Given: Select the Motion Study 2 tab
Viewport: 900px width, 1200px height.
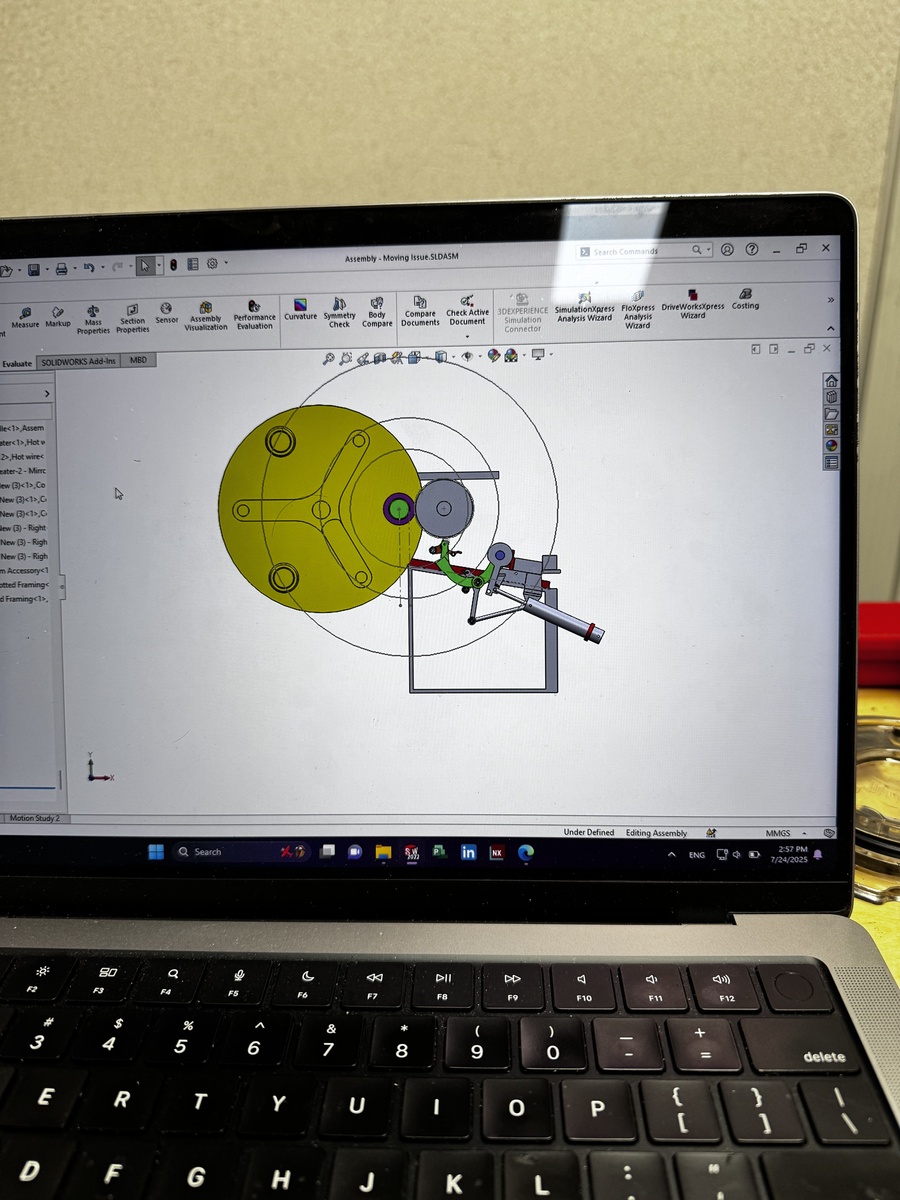Looking at the screenshot, I should tap(35, 818).
